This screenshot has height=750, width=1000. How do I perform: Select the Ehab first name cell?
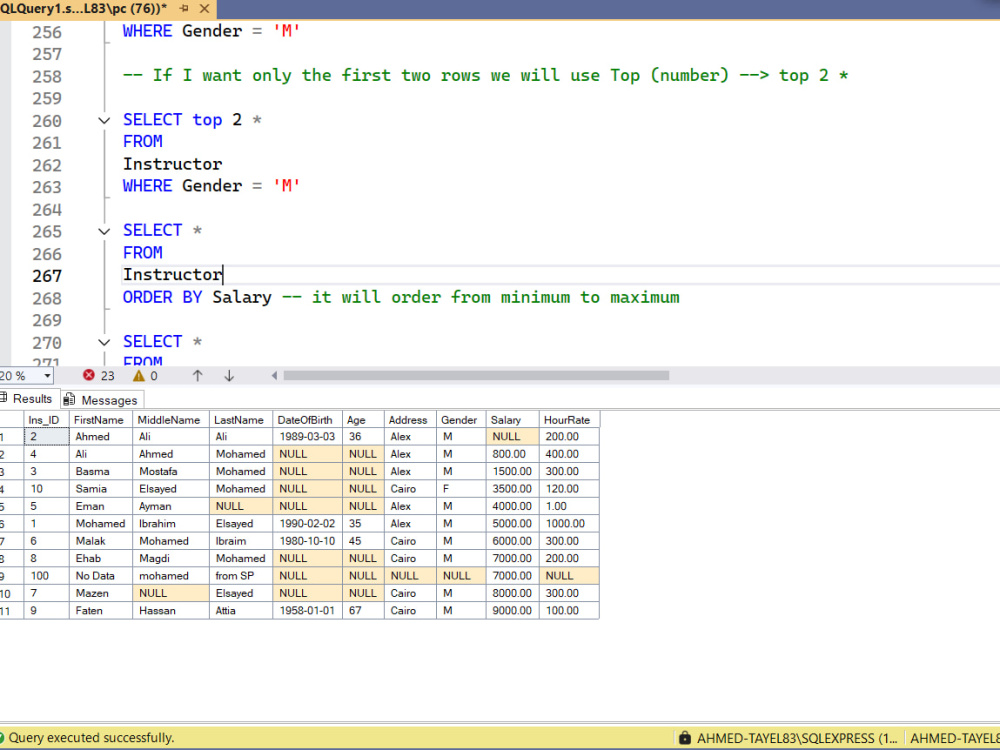click(x=101, y=558)
